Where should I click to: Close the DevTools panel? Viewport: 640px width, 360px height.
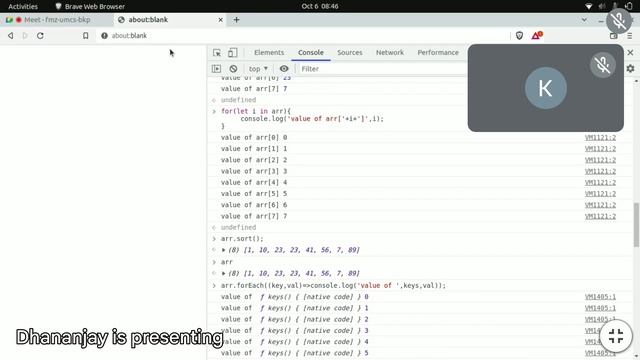630,53
